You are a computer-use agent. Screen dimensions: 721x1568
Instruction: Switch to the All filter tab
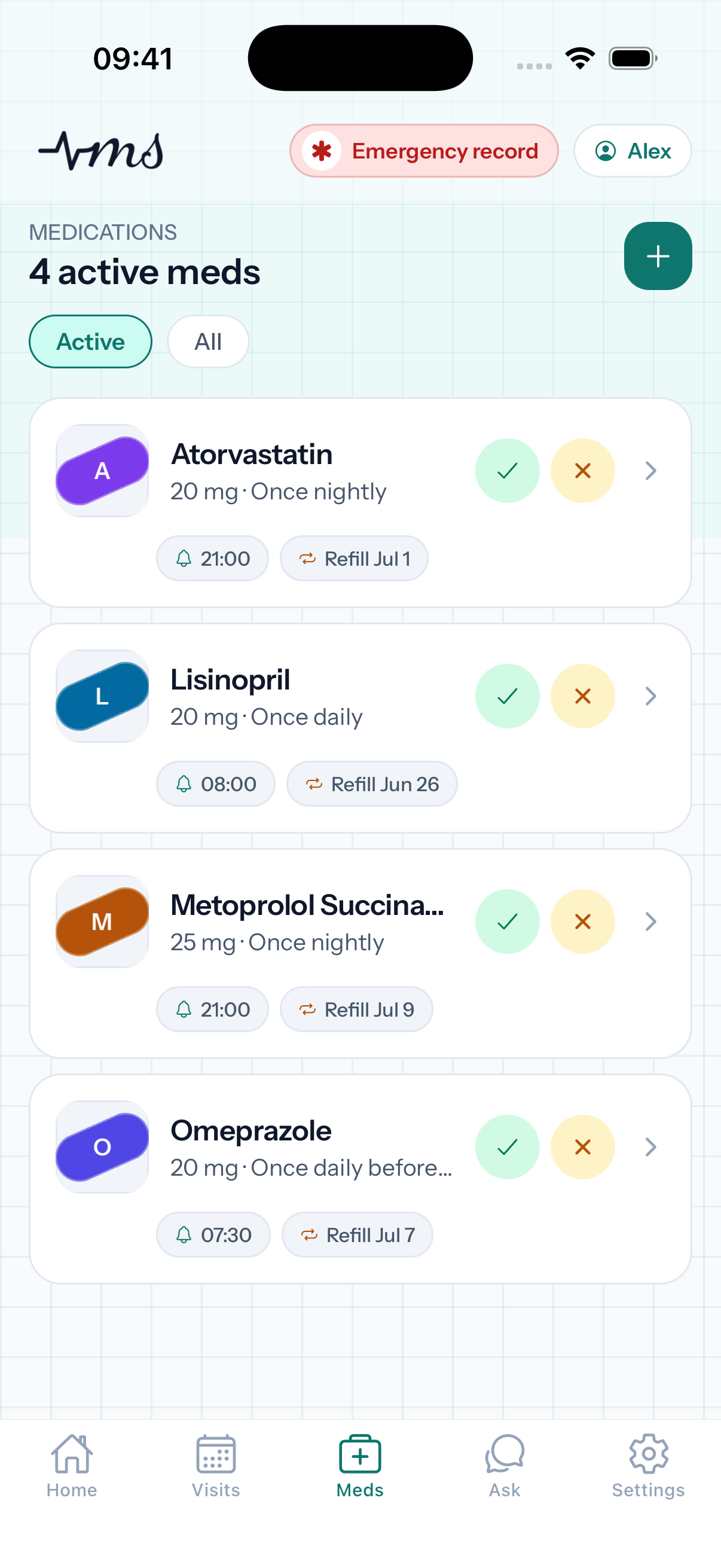[208, 341]
